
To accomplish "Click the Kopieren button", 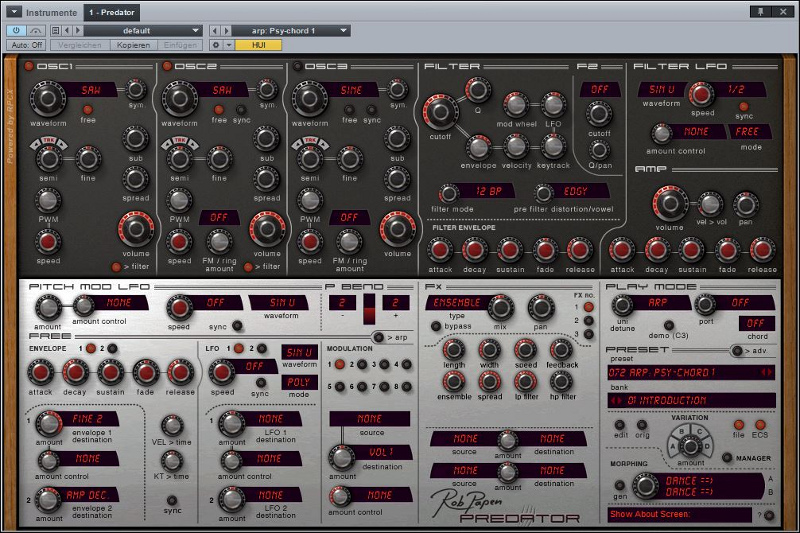I will click(x=133, y=45).
